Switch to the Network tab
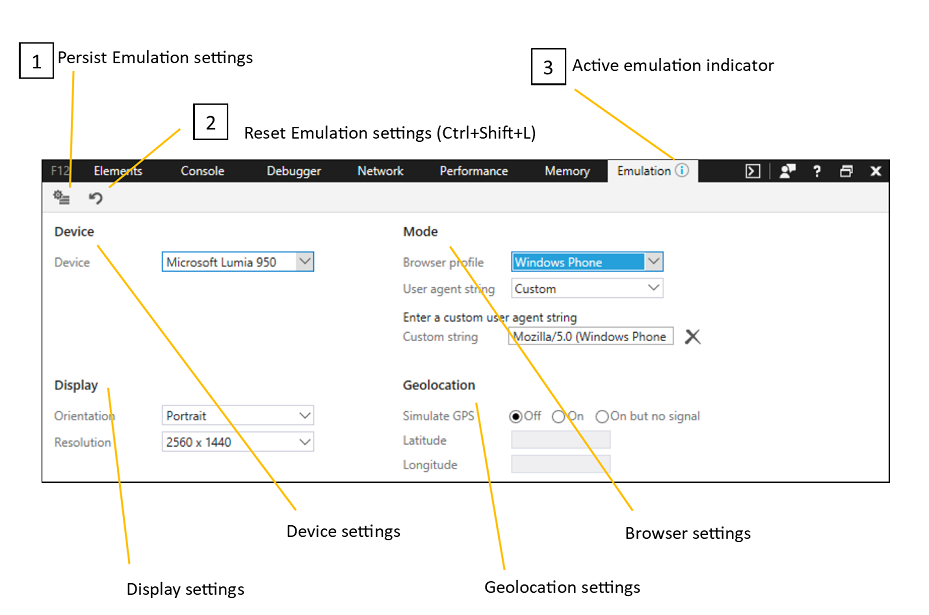 pyautogui.click(x=380, y=171)
